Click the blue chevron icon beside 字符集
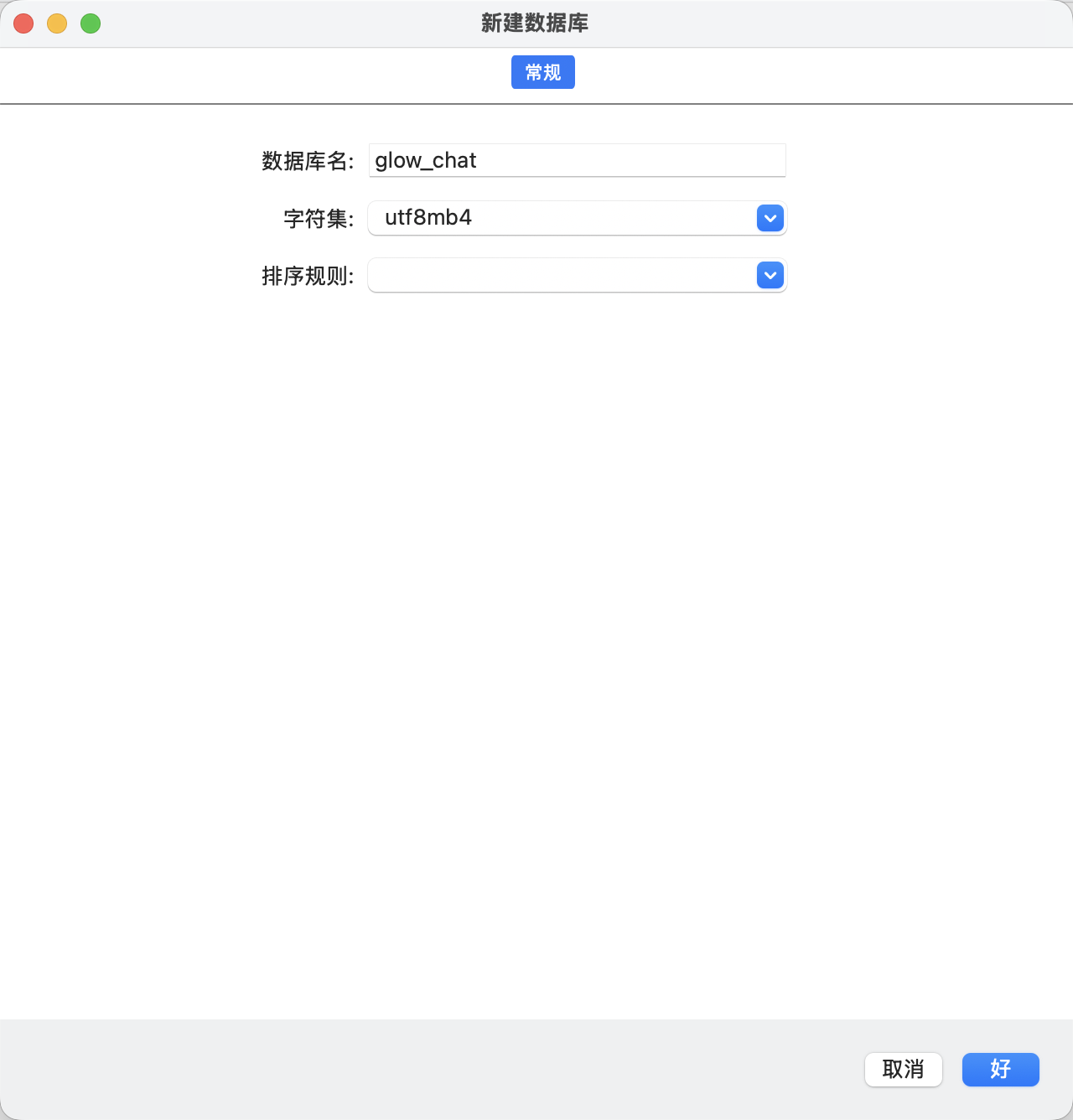Image resolution: width=1073 pixels, height=1120 pixels. pyautogui.click(x=770, y=218)
